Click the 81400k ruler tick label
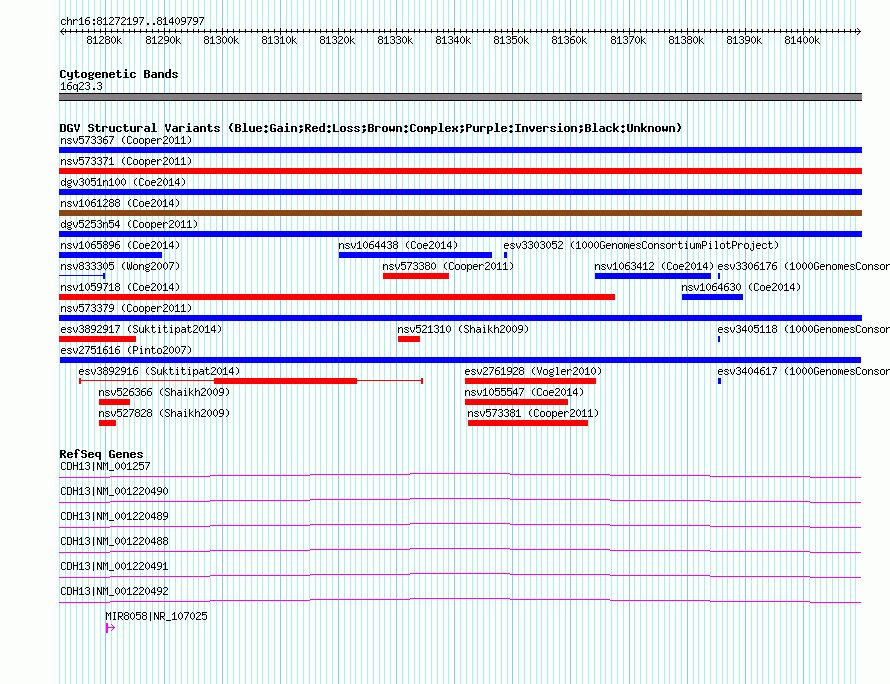 [801, 40]
